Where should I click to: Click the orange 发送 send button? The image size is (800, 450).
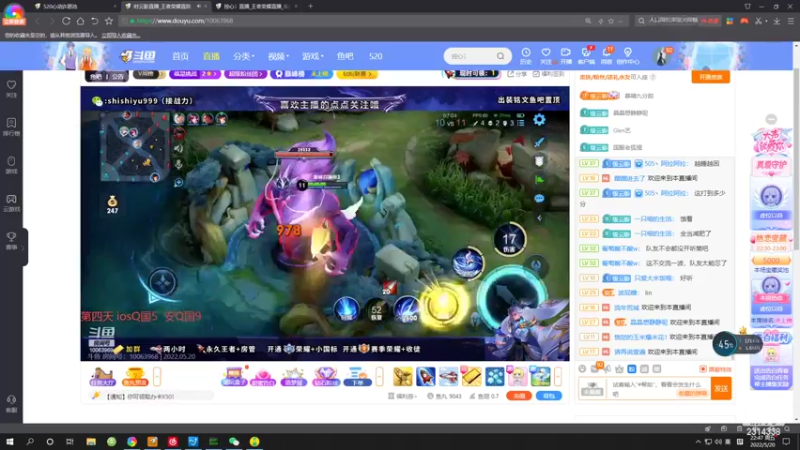point(721,389)
